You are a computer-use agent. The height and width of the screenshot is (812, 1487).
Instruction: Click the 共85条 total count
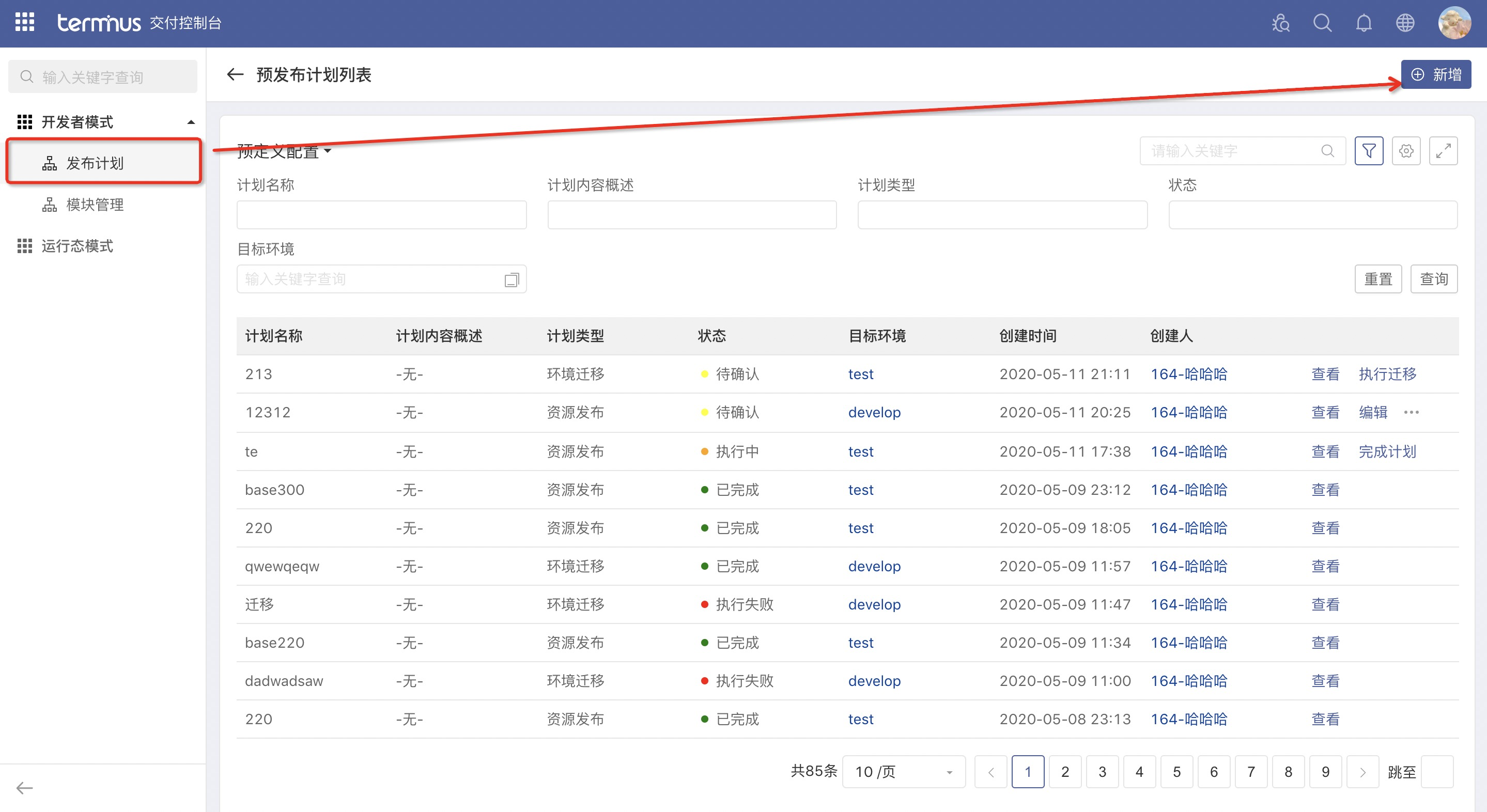(x=814, y=771)
